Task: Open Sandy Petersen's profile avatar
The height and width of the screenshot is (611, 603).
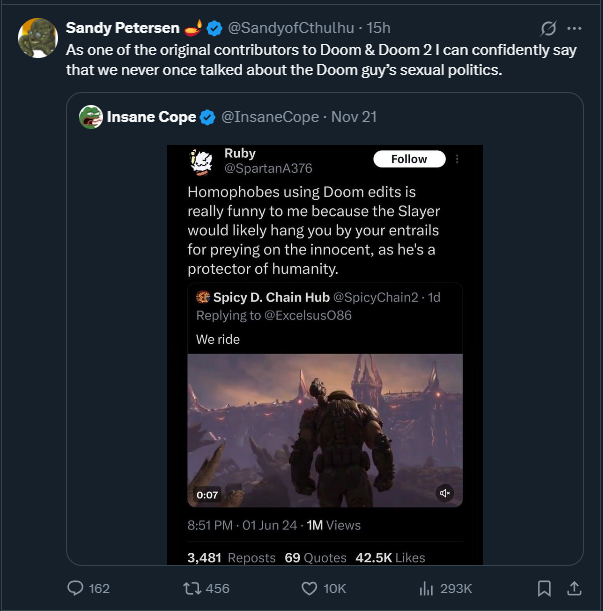Action: [36, 36]
